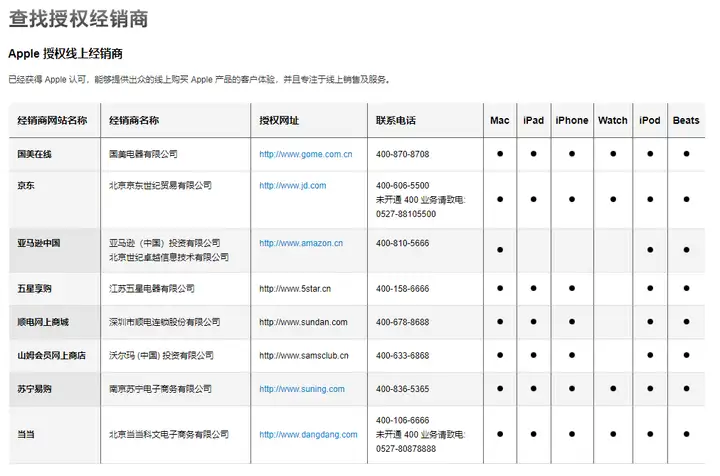The image size is (720, 476).
Task: Click phone number 0527-80878888
Action: [x=406, y=449]
